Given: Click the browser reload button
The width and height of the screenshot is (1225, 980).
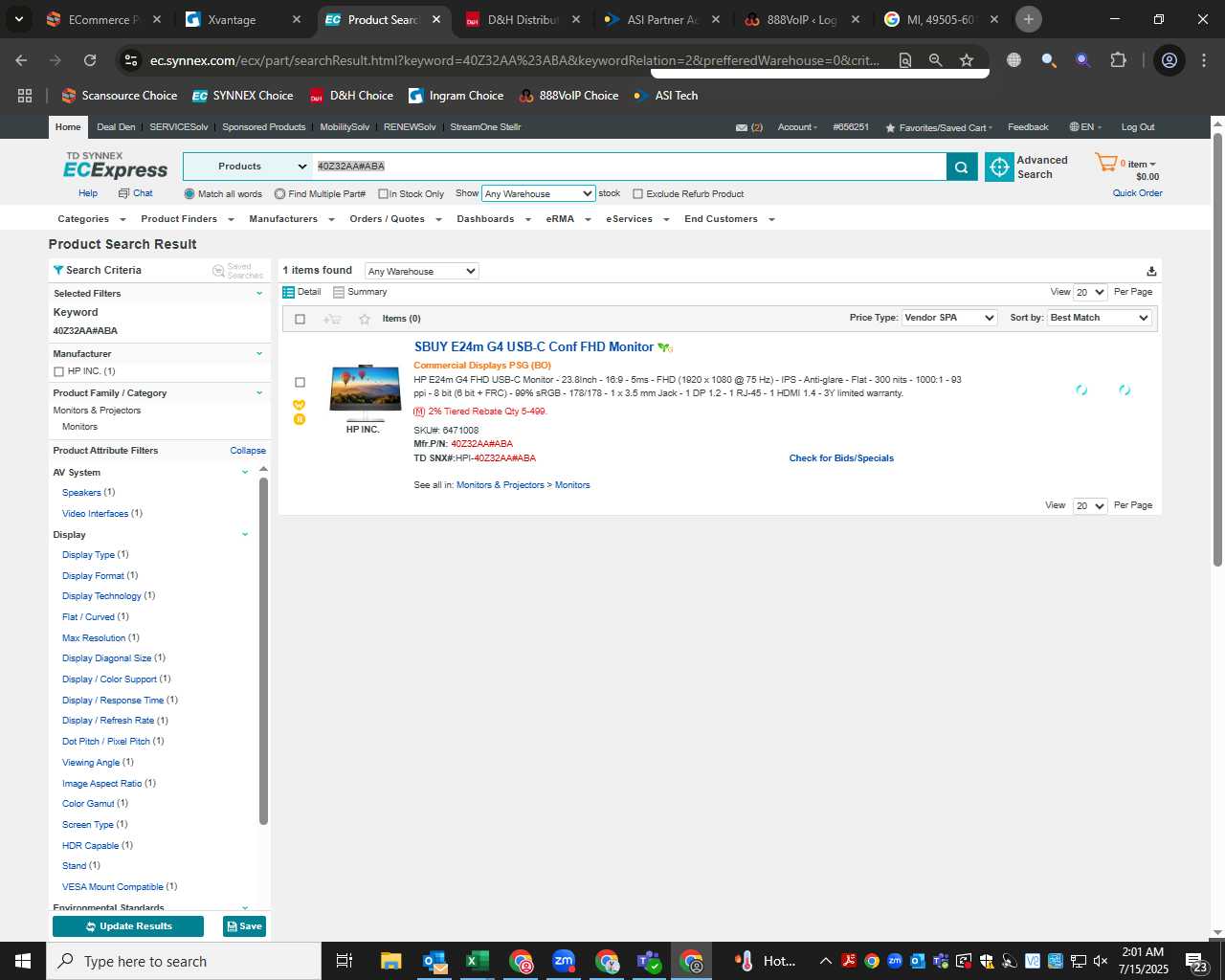Looking at the screenshot, I should click(90, 60).
